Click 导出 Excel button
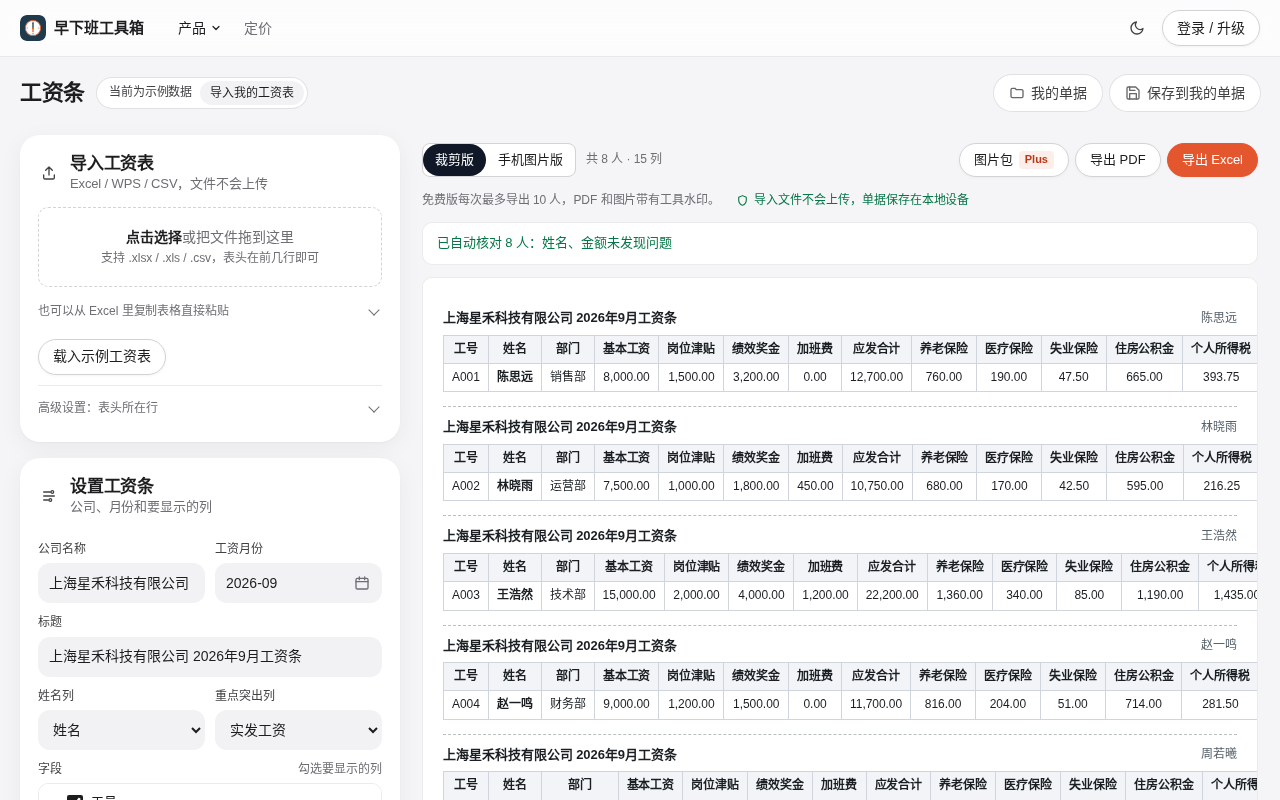 pos(1212,160)
